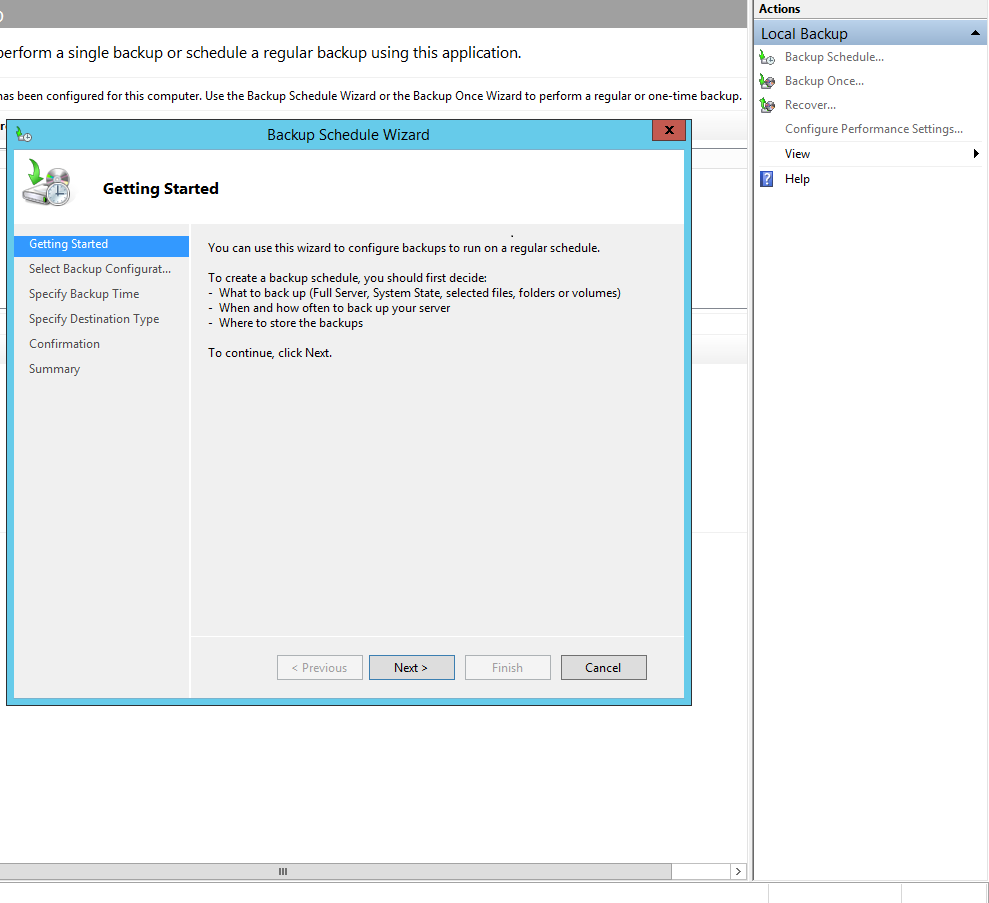This screenshot has height=903, width=989.
Task: Expand the View submenu arrow
Action: click(x=976, y=154)
